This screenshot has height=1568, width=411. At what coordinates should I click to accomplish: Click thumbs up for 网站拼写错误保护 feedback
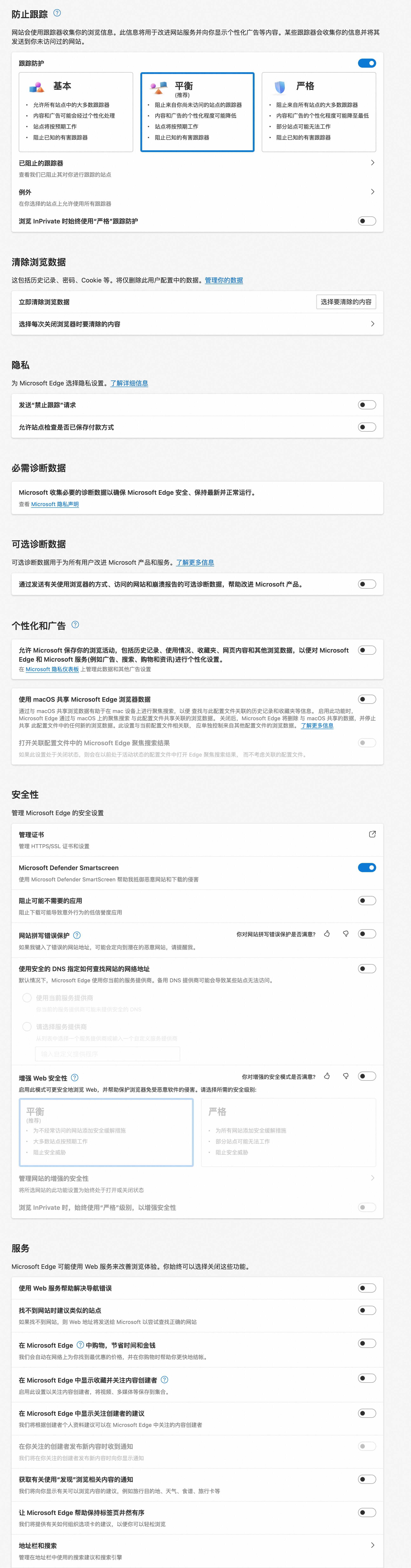tap(327, 934)
